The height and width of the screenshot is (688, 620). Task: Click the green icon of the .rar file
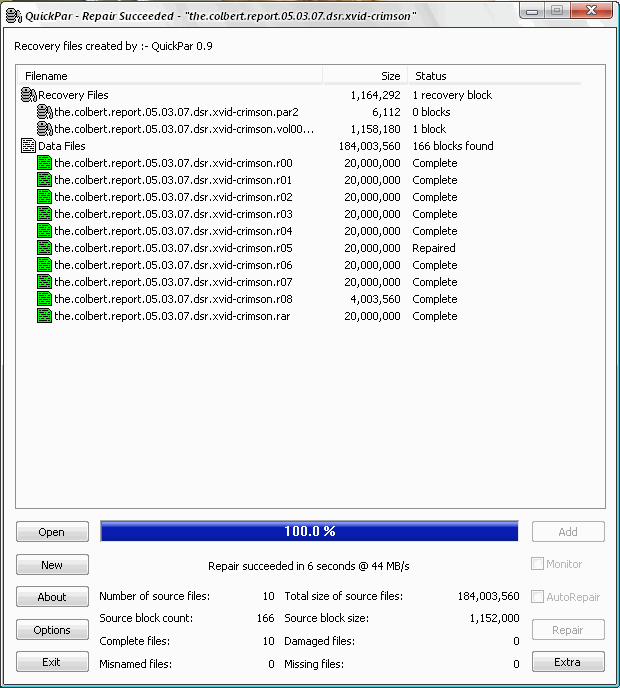click(x=44, y=316)
